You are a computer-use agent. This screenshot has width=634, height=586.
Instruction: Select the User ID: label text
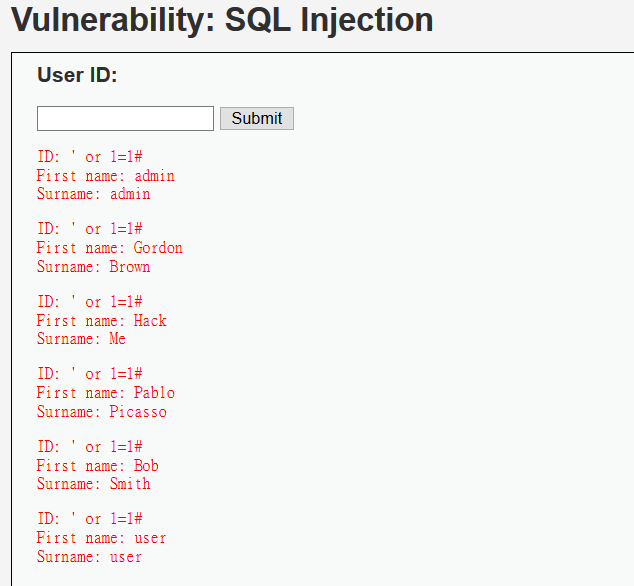(x=77, y=75)
